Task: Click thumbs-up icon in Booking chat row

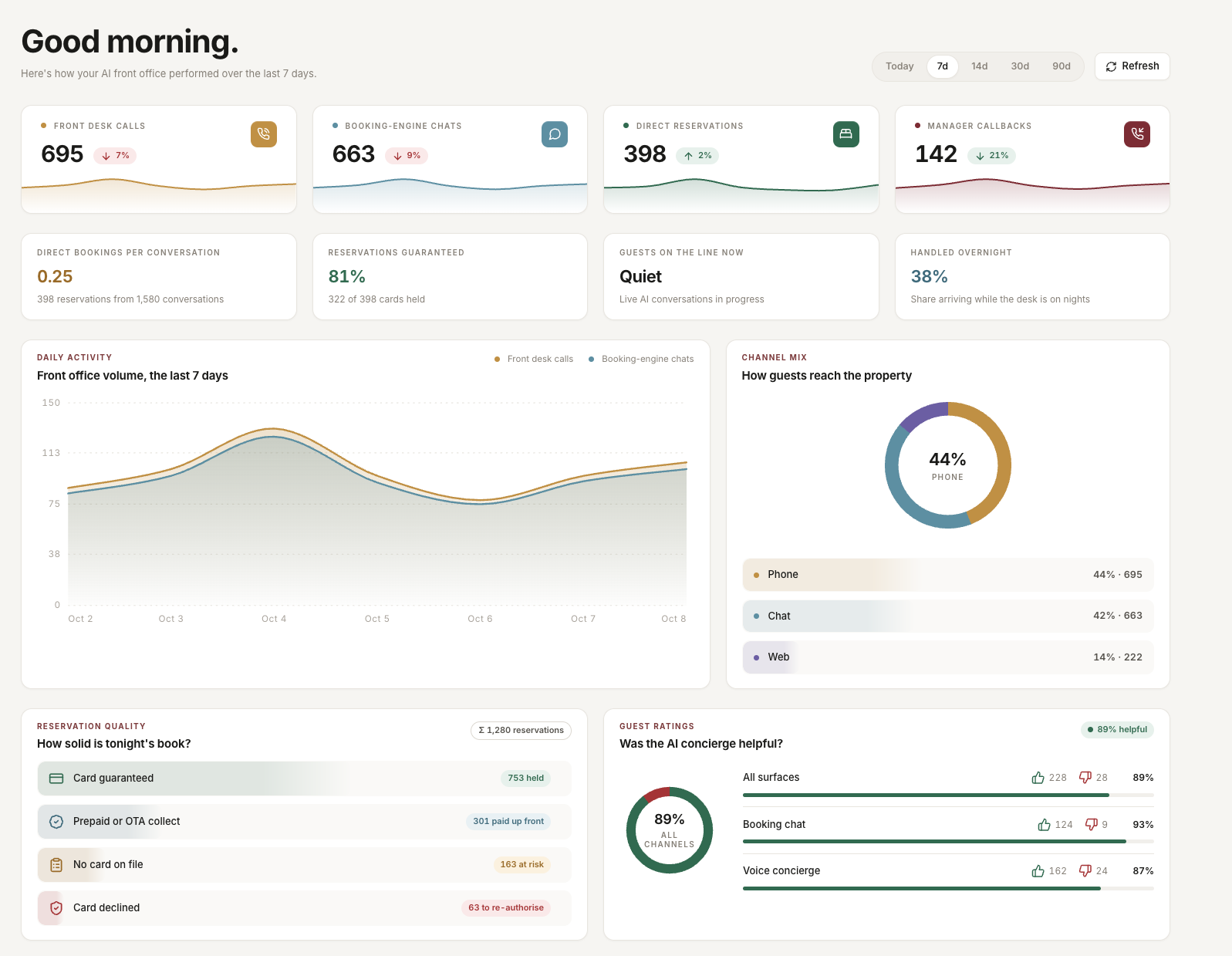Action: pos(1045,825)
